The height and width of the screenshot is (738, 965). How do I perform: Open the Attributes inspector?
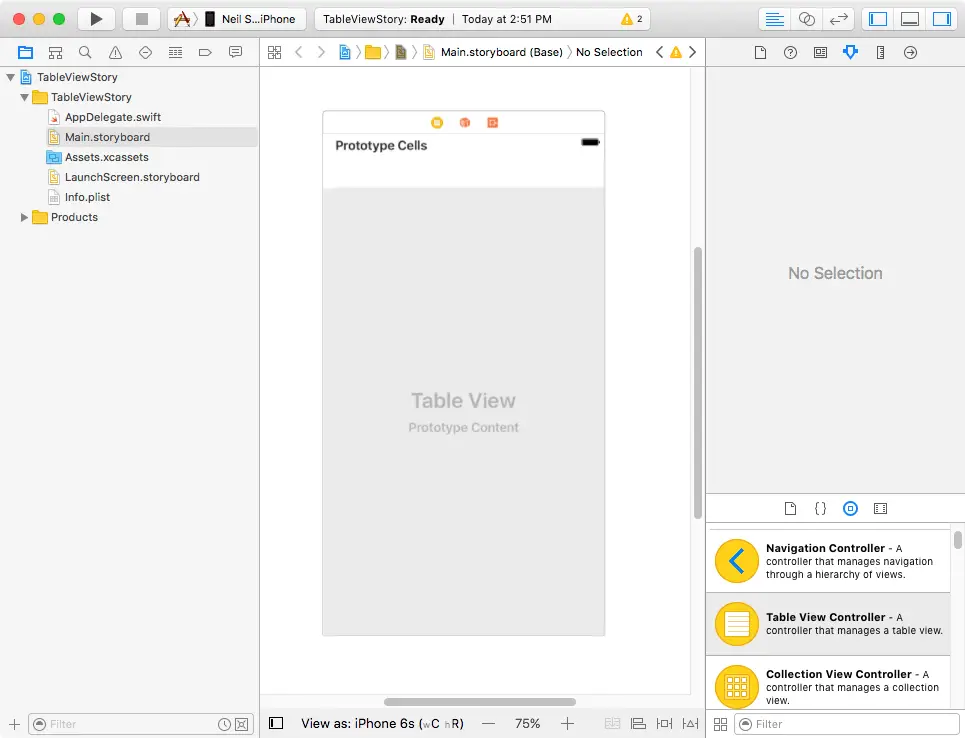click(850, 52)
